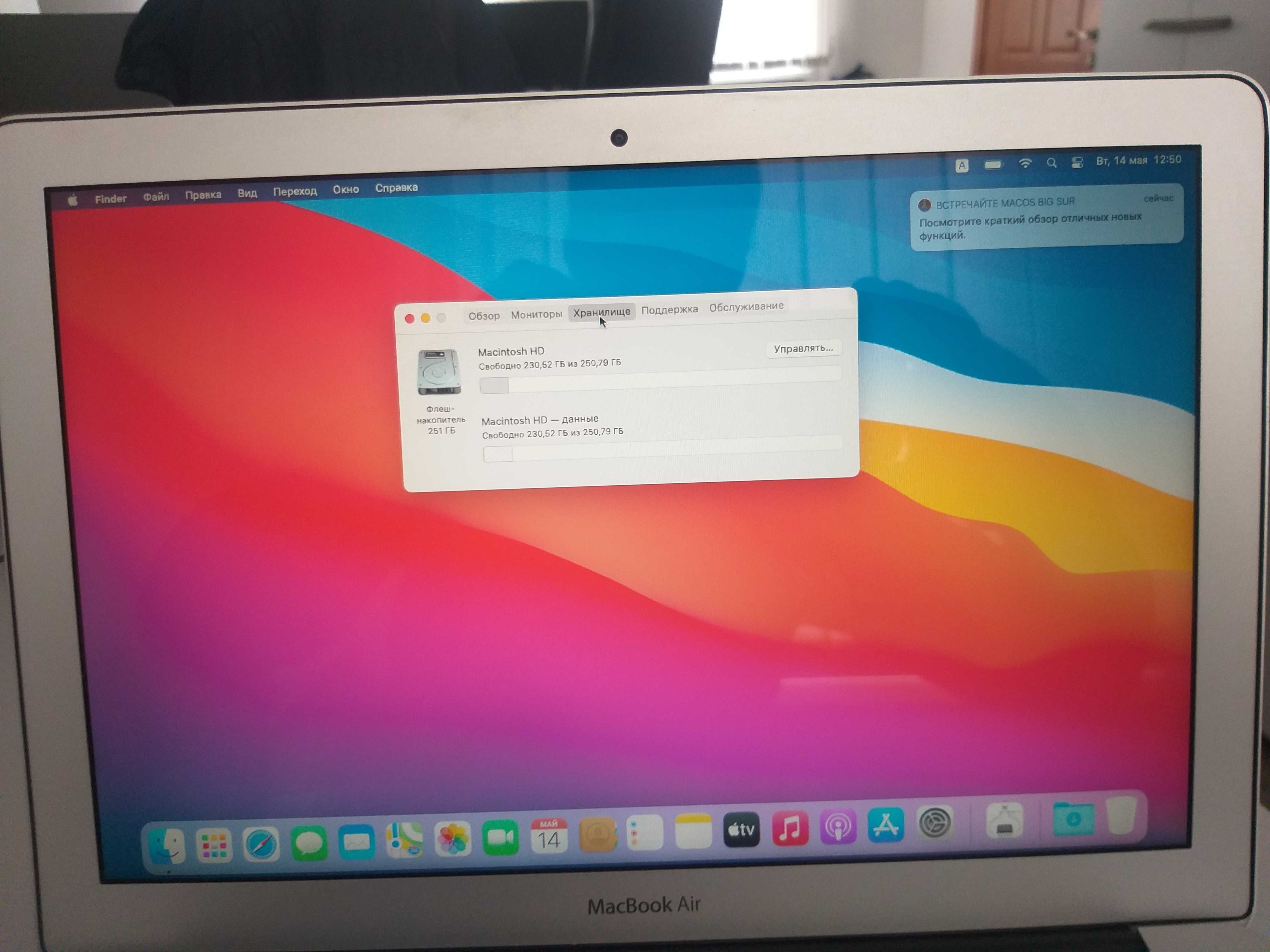This screenshot has height=952, width=1270.
Task: Switch to the Мониторы tab
Action: pyautogui.click(x=536, y=315)
